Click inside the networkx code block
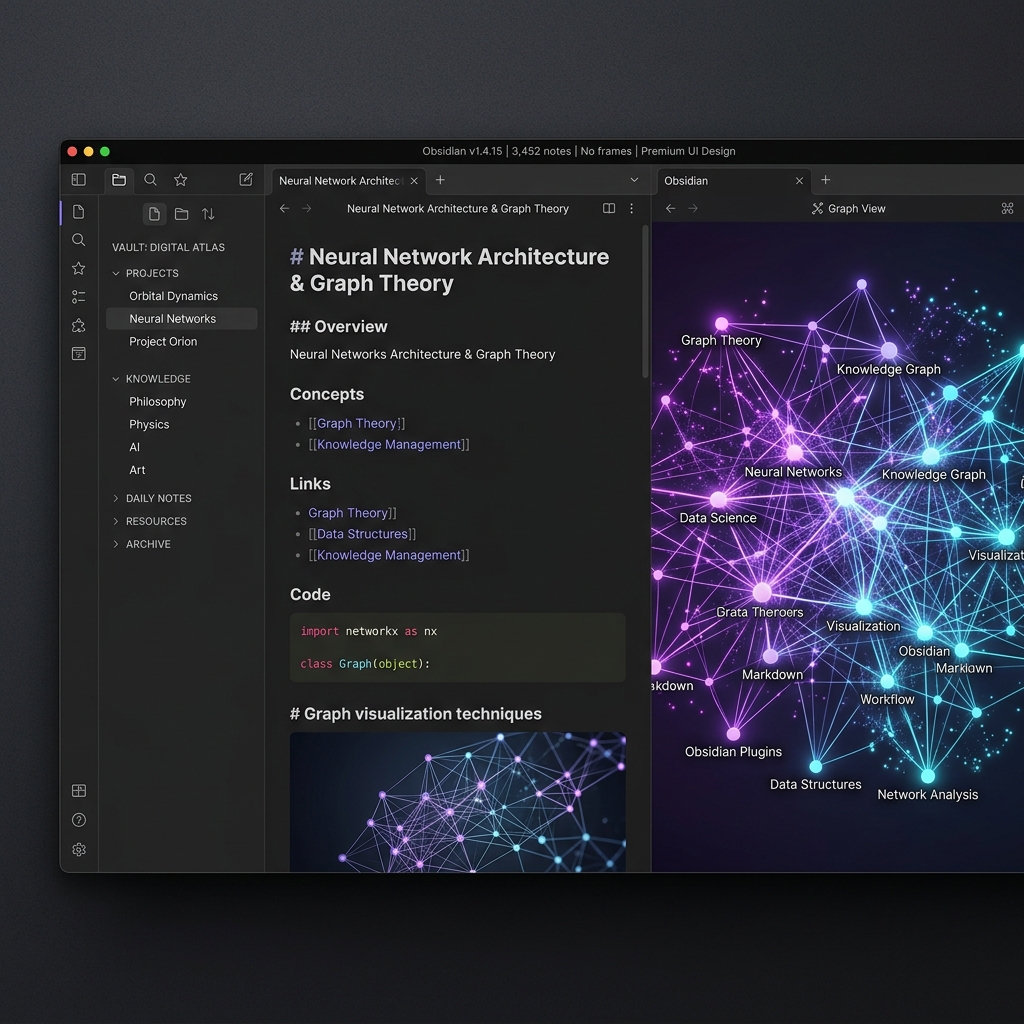The width and height of the screenshot is (1024, 1024). click(x=458, y=647)
